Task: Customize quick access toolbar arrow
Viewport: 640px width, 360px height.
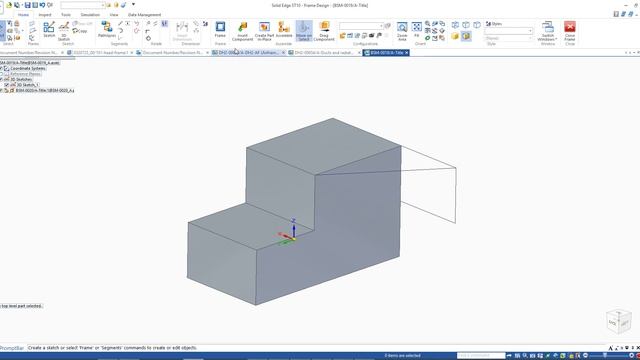Action: (x=133, y=4)
